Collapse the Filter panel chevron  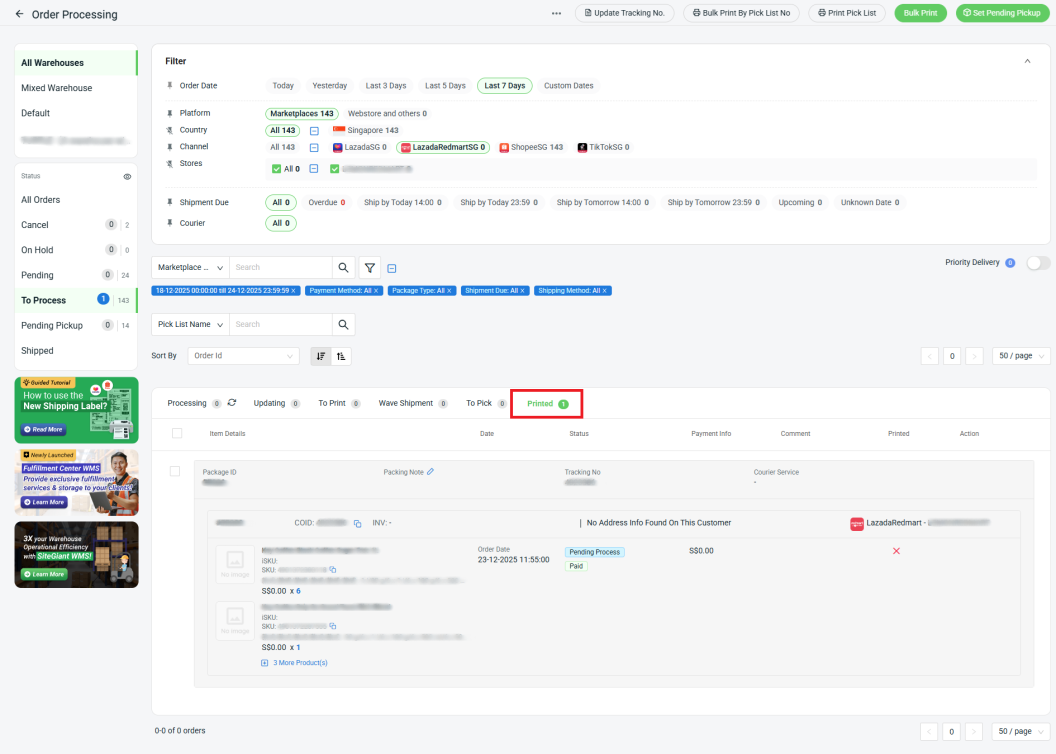coord(1027,62)
